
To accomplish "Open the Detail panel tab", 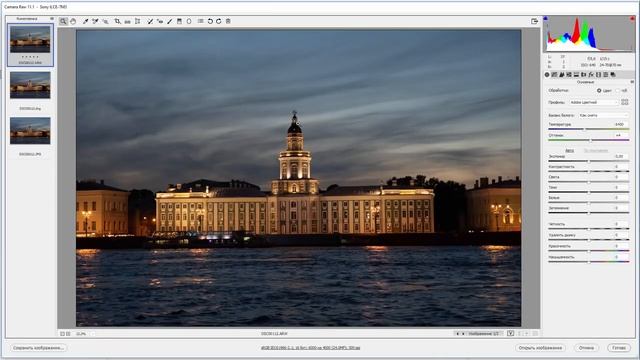I will pyautogui.click(x=562, y=75).
